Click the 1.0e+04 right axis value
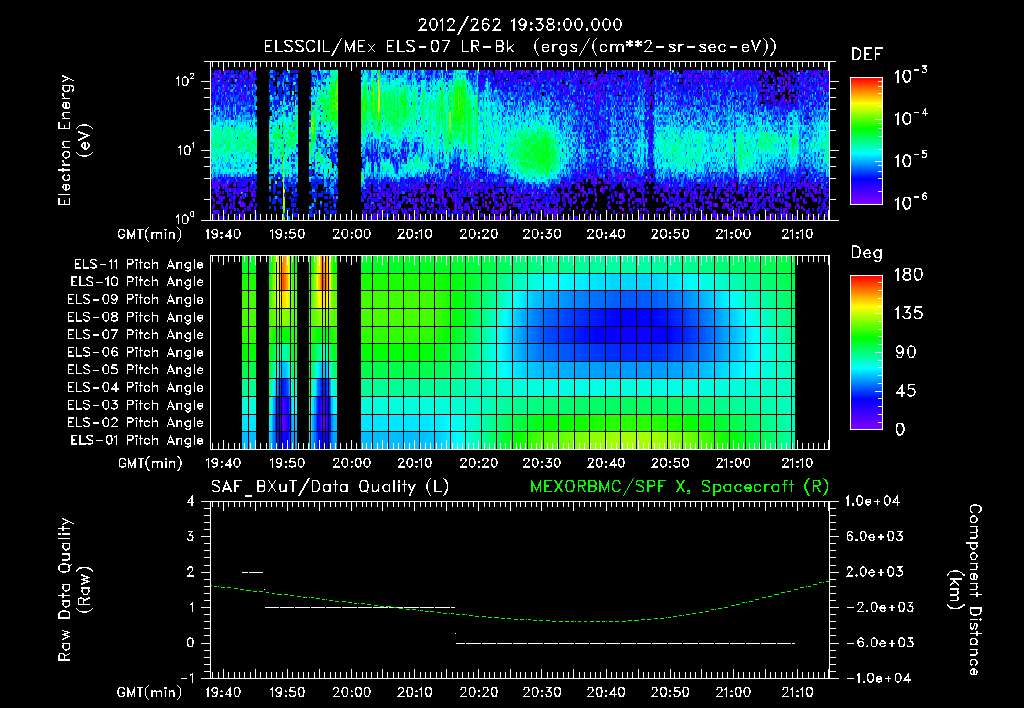 [872, 501]
